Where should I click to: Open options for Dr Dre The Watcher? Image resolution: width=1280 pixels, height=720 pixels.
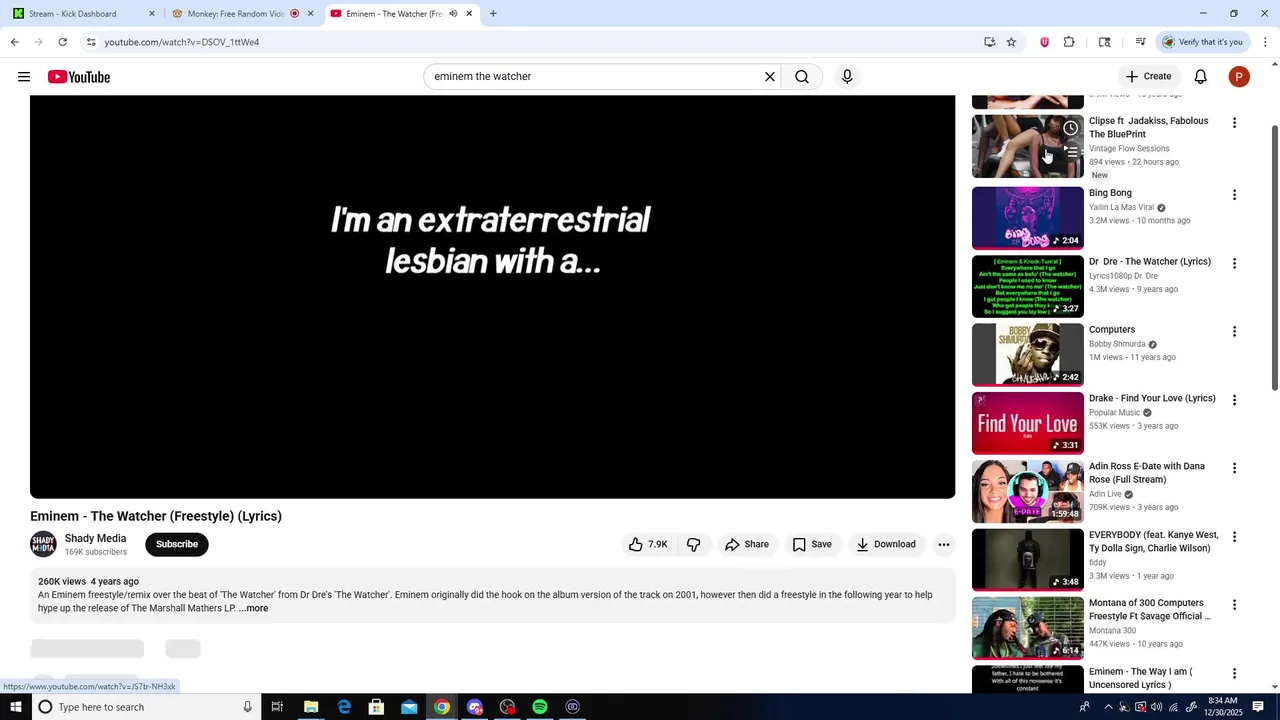pyautogui.click(x=1234, y=263)
